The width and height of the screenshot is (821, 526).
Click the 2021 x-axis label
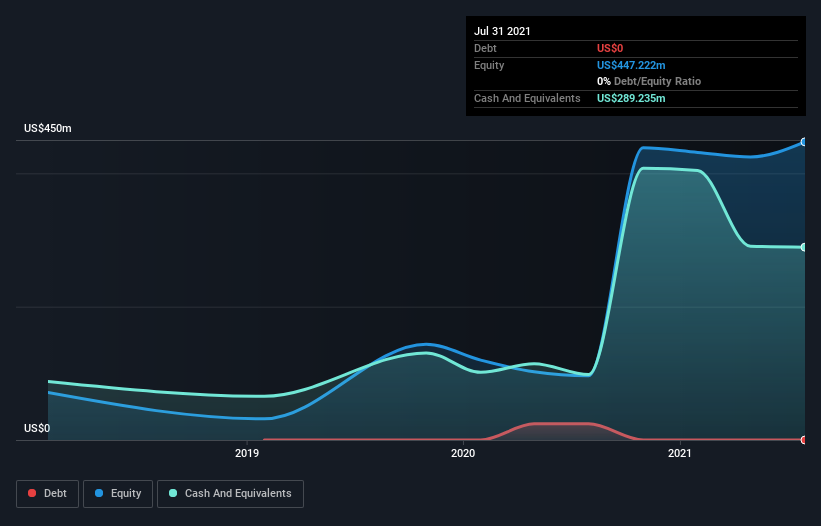tap(680, 453)
